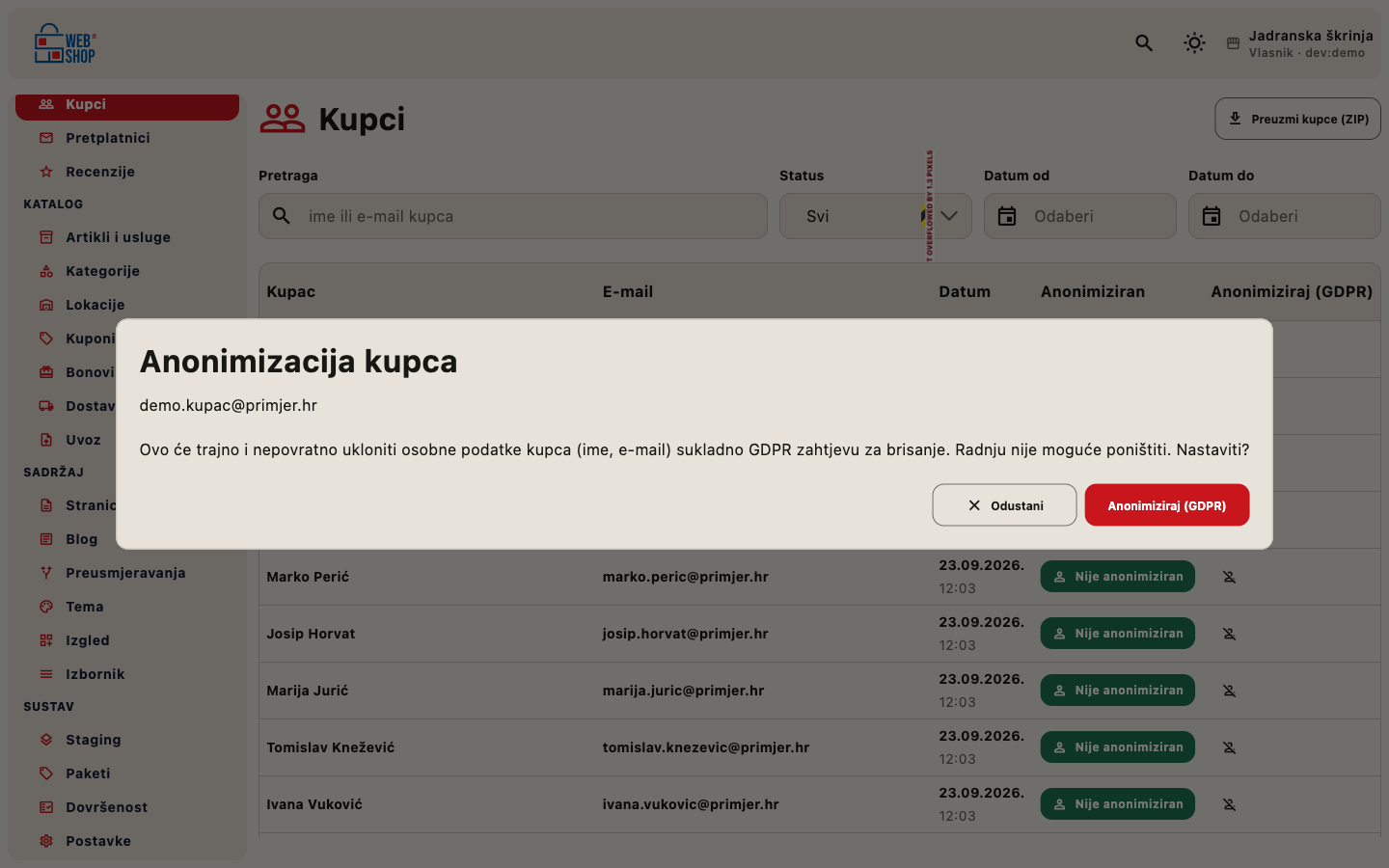Anonymize Ivana Vuković via the row icon

coord(1229,804)
